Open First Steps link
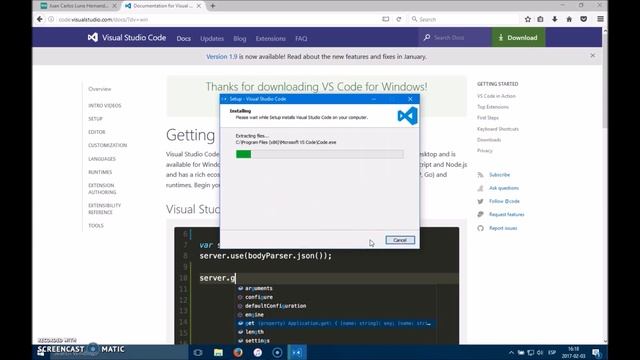Image resolution: width=640 pixels, height=360 pixels. [x=488, y=118]
